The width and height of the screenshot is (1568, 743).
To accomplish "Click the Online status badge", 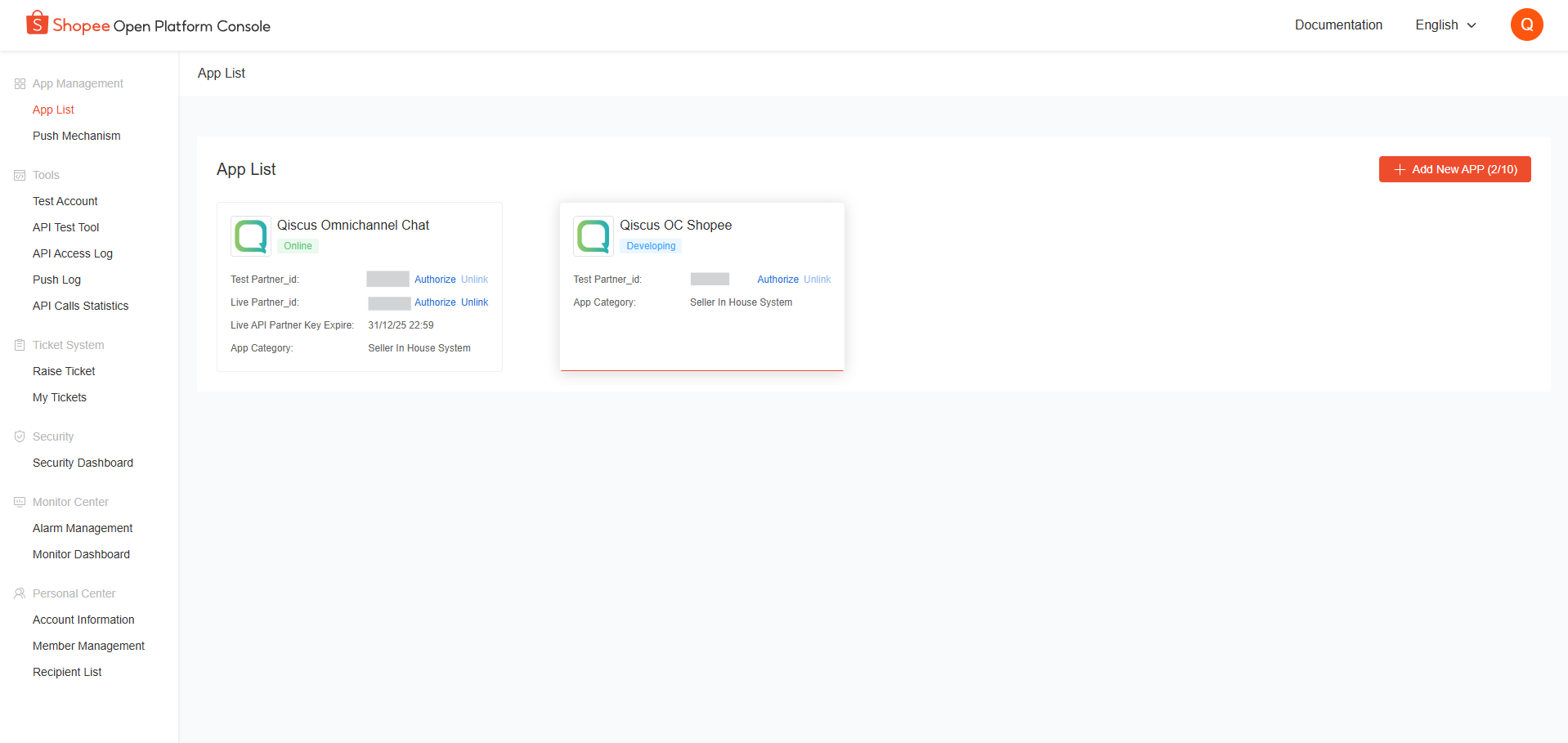I will (x=298, y=246).
